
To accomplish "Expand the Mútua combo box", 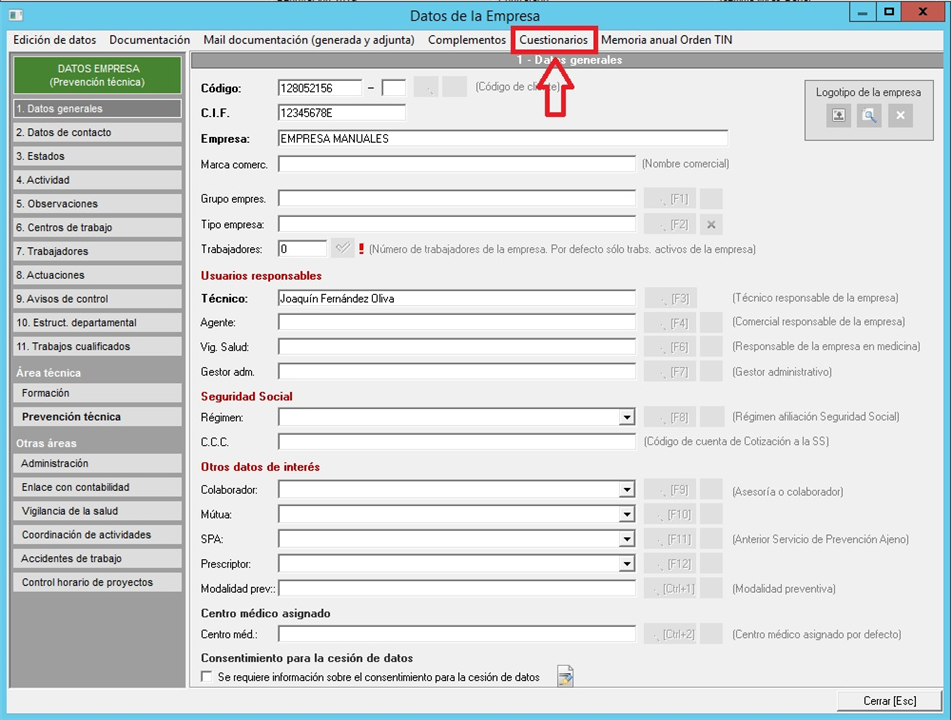I will 627,515.
